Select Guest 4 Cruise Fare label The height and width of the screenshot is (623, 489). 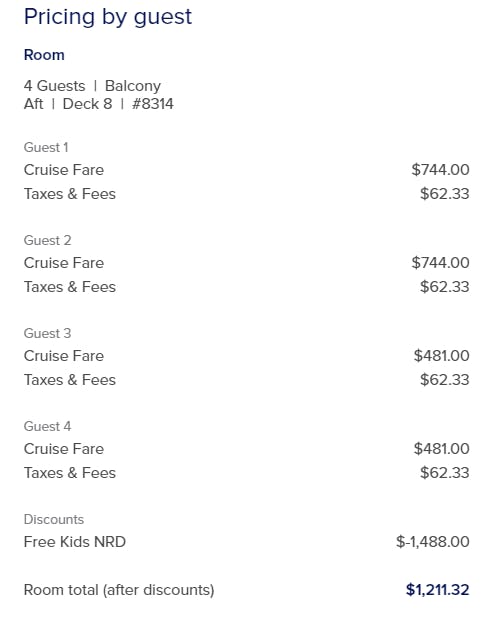coord(64,449)
